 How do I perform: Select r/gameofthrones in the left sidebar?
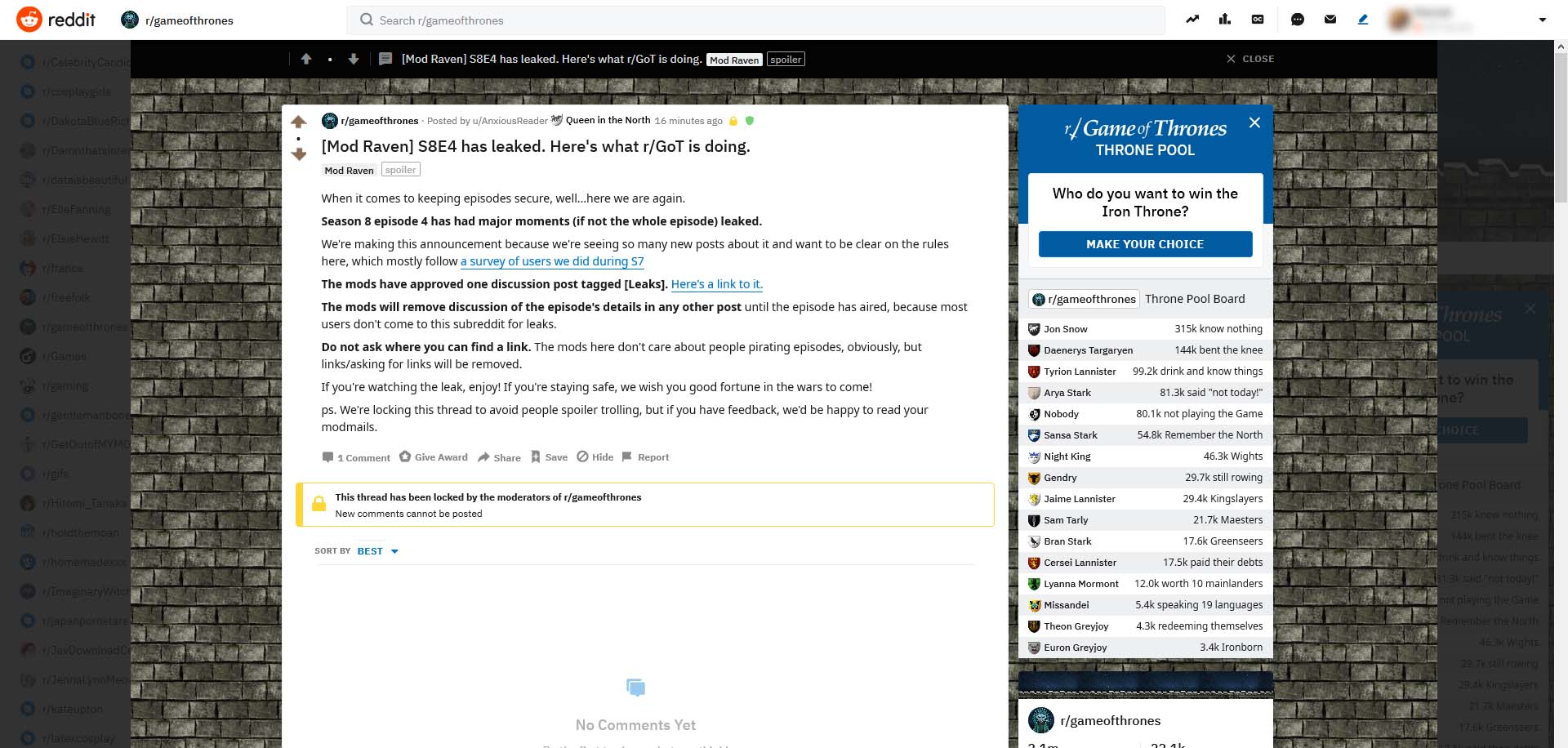84,327
